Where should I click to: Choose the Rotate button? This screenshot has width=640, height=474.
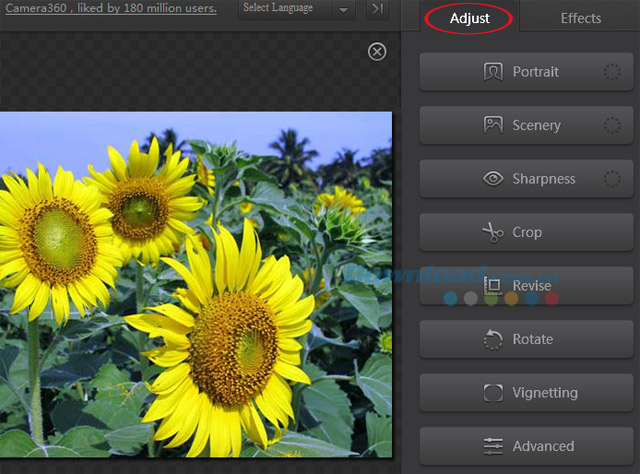[526, 339]
